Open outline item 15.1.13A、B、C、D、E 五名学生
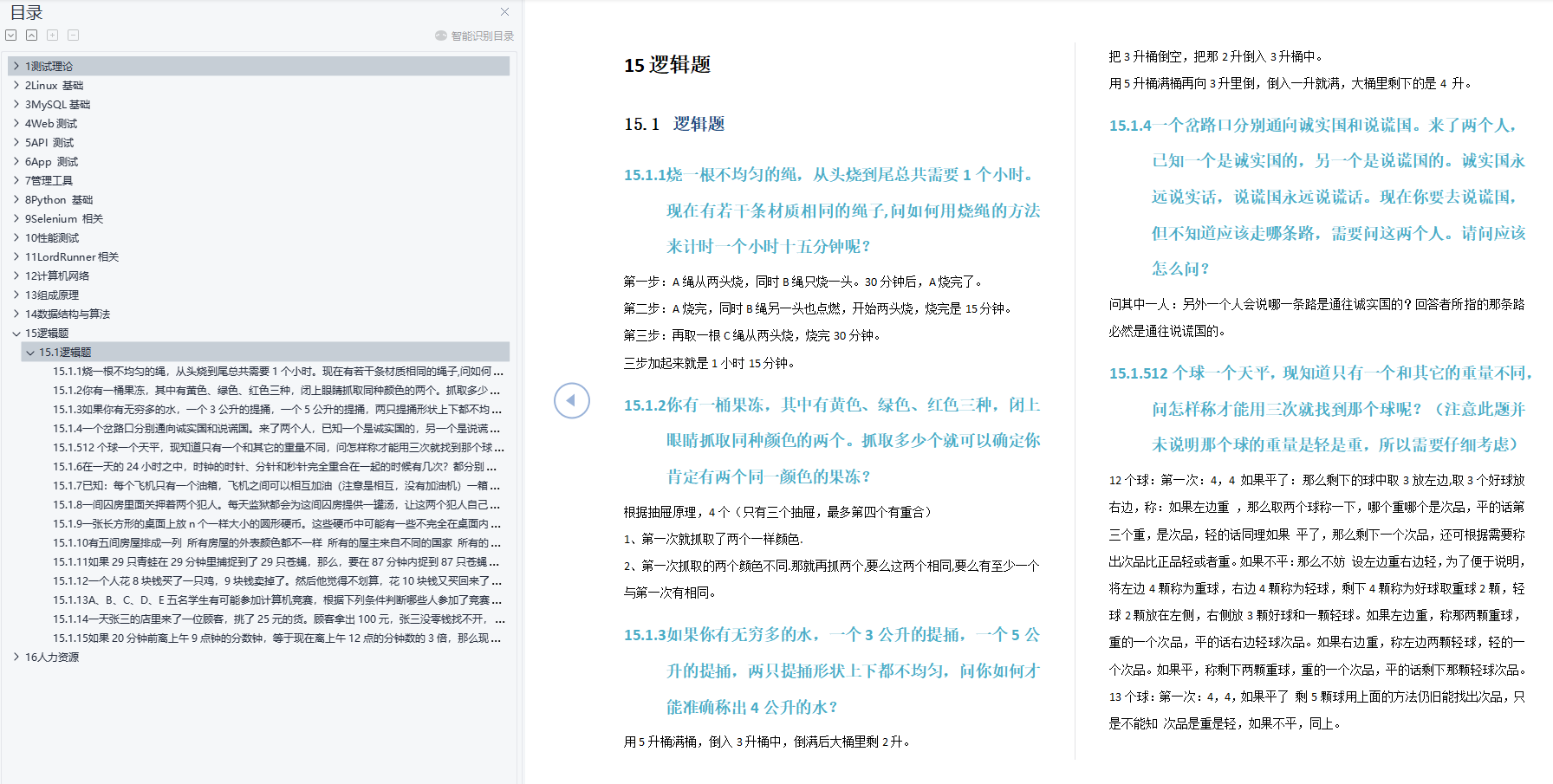Screen dimensions: 1553x784 pos(277,599)
